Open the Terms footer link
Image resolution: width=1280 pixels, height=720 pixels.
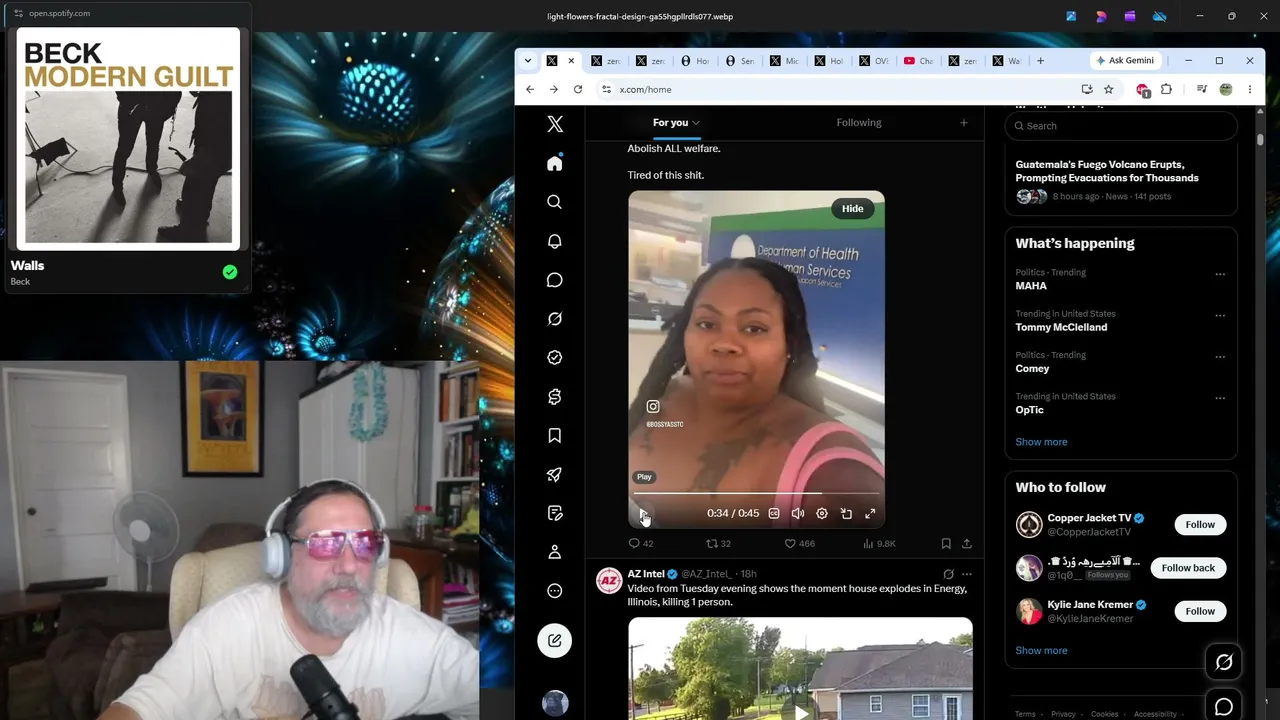pyautogui.click(x=1025, y=714)
